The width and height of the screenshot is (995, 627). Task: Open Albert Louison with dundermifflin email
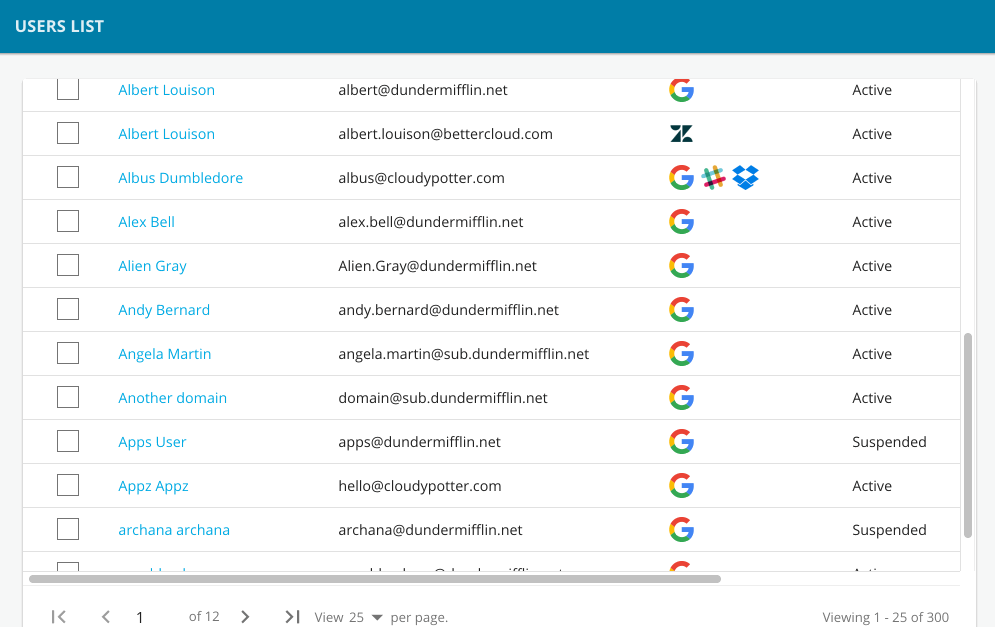(x=166, y=90)
